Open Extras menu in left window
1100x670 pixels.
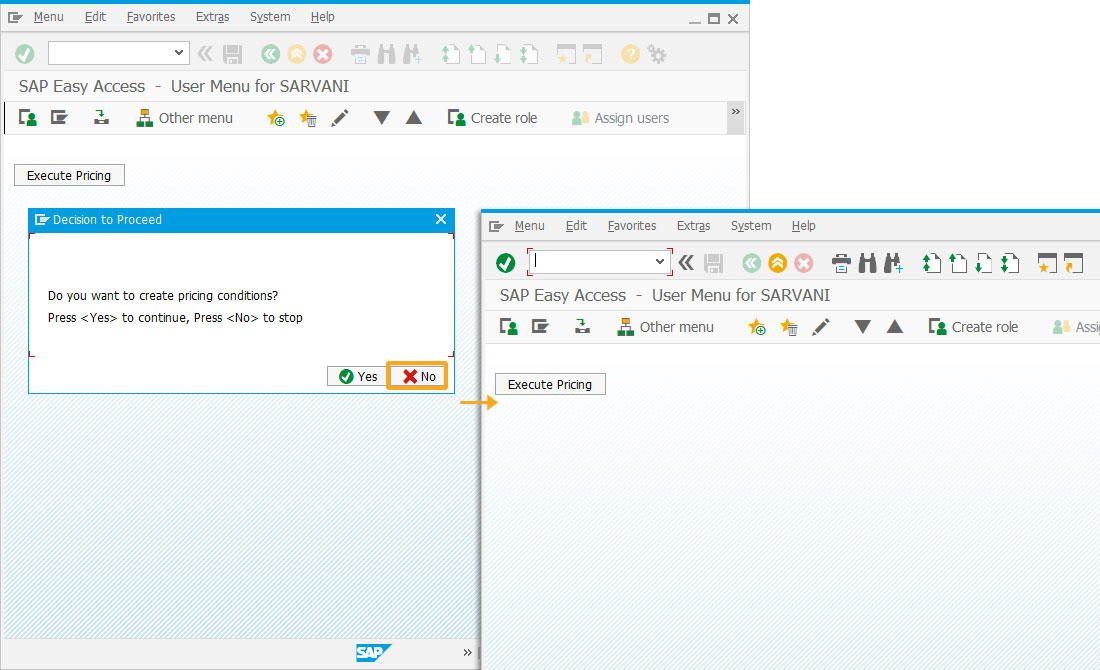pos(213,17)
